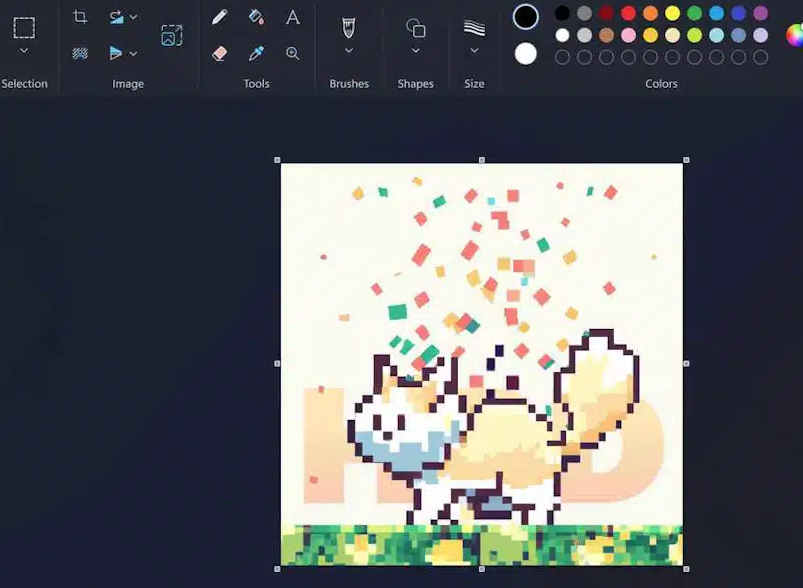Choose the light blue color swatch
The width and height of the screenshot is (803, 588).
[716, 13]
